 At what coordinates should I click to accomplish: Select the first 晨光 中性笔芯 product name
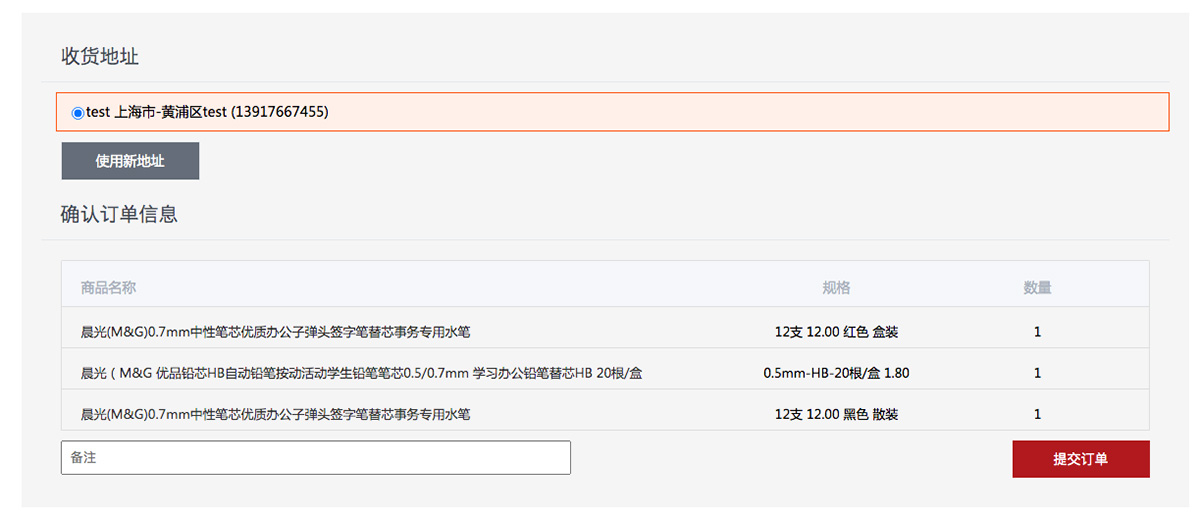click(x=275, y=332)
